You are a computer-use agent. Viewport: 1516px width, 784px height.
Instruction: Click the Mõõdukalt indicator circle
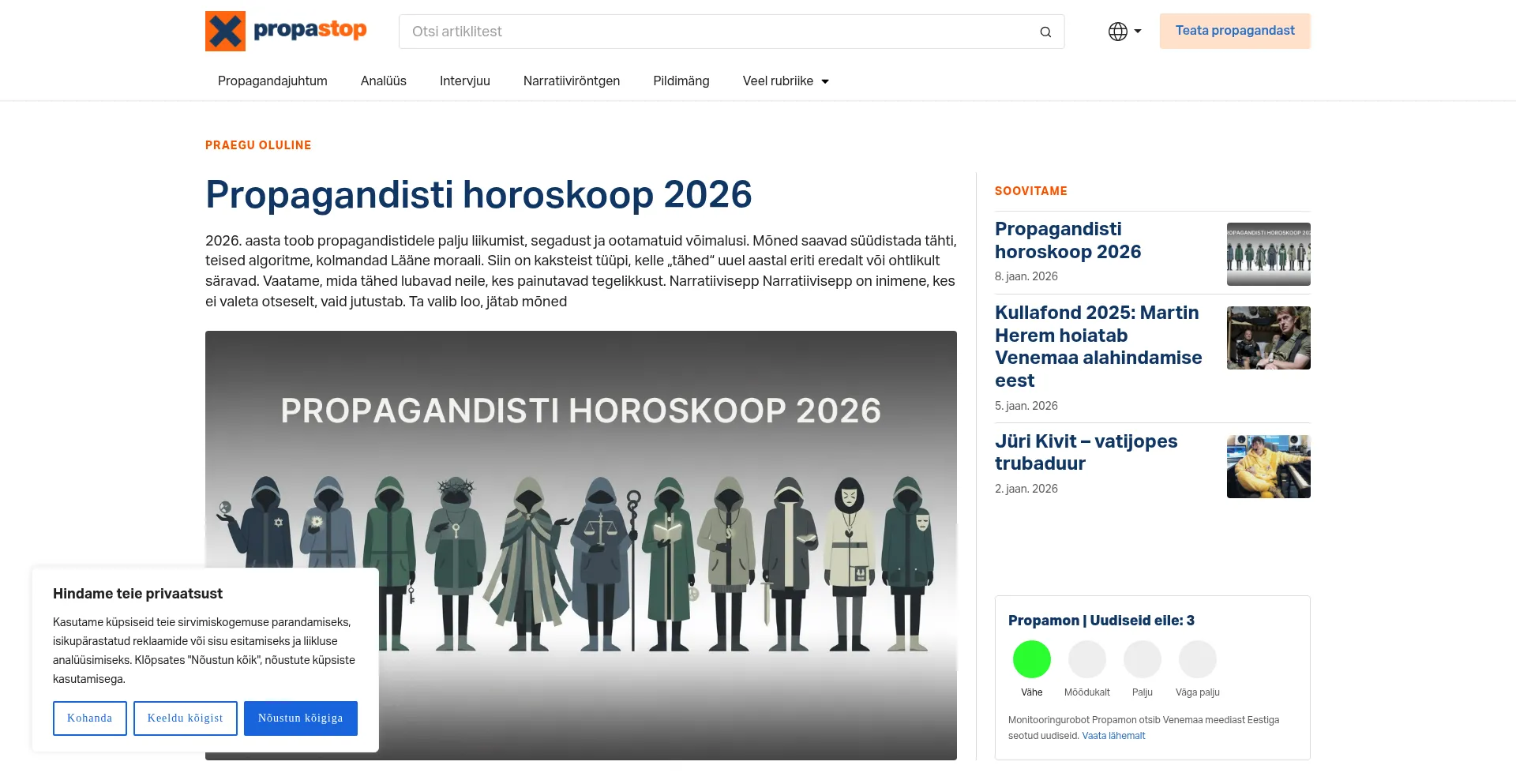tap(1086, 658)
